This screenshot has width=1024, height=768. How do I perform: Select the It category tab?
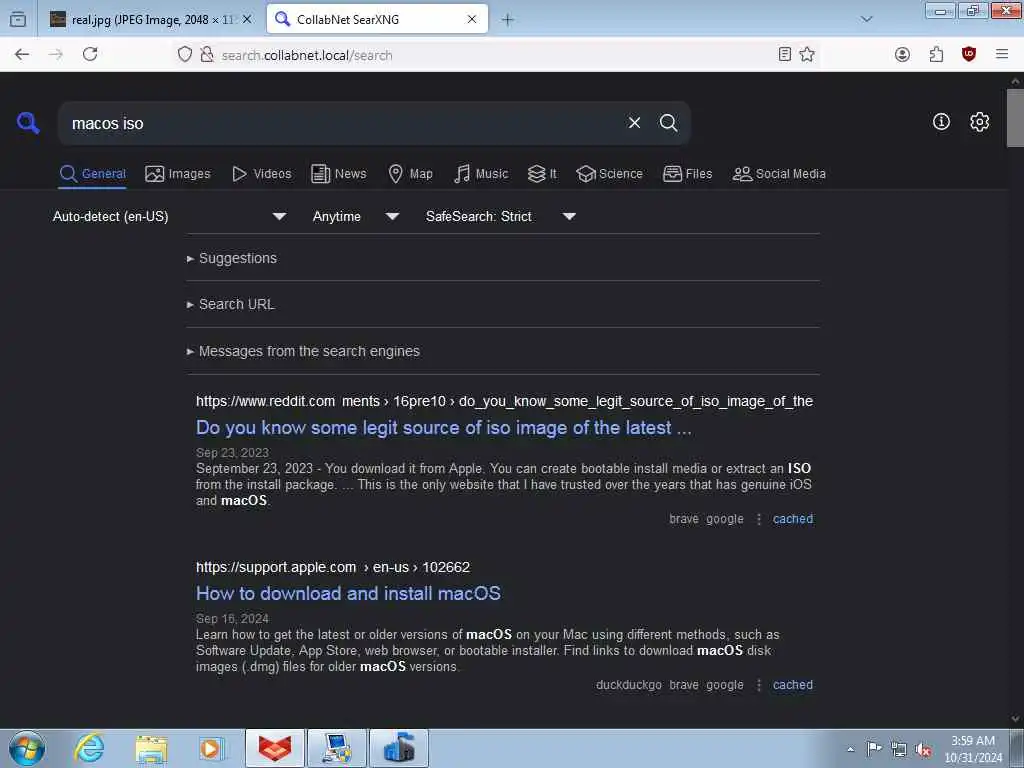pos(542,174)
